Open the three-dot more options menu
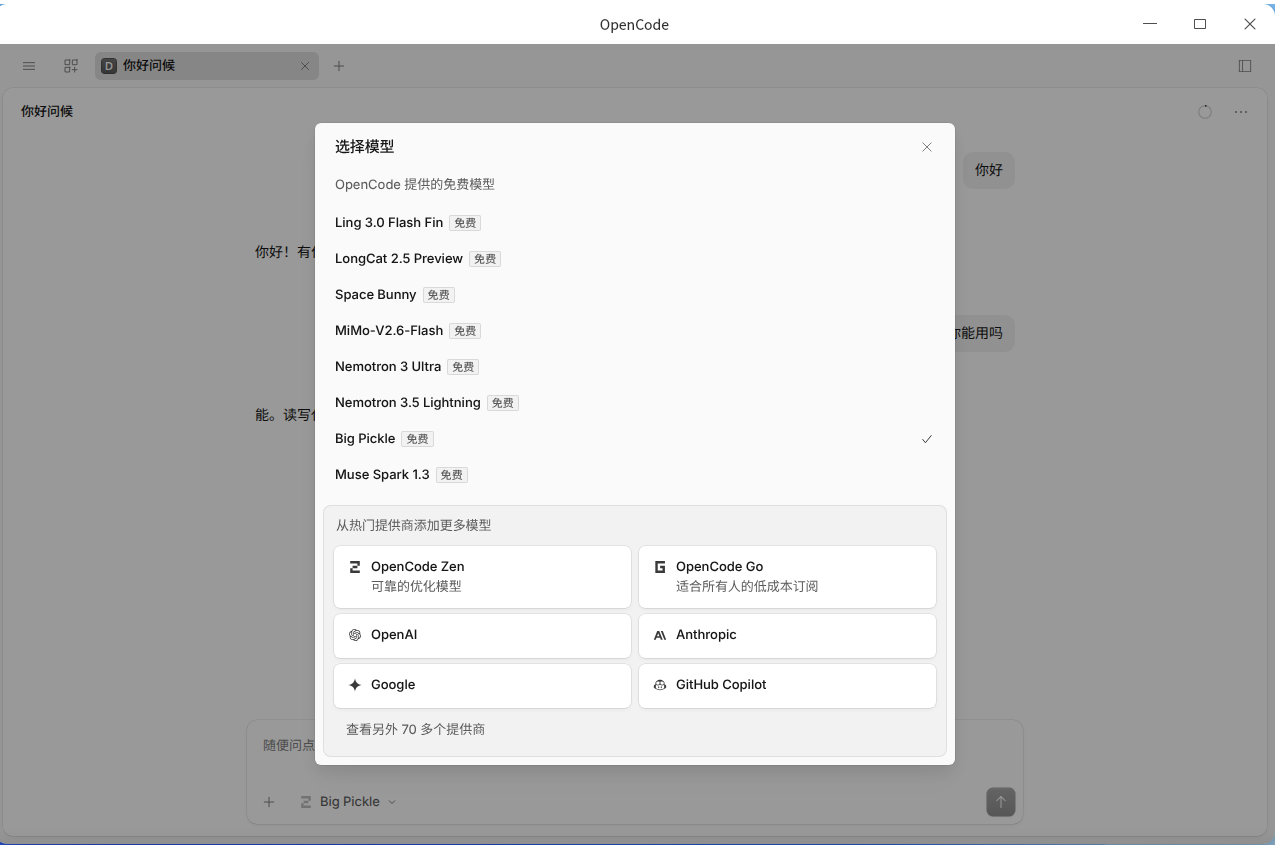The image size is (1275, 845). pos(1241,112)
